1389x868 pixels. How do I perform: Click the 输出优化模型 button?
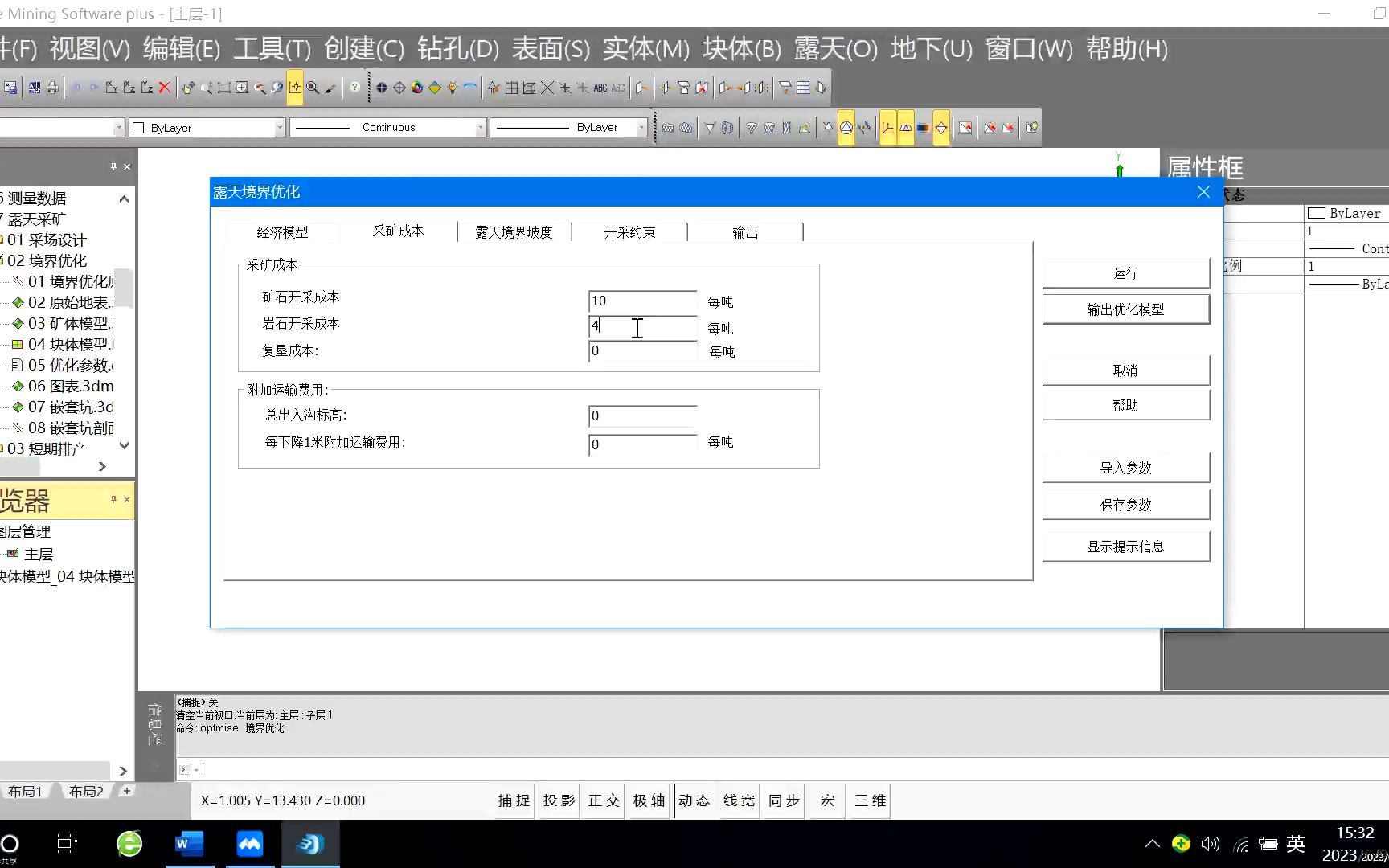tap(1125, 309)
